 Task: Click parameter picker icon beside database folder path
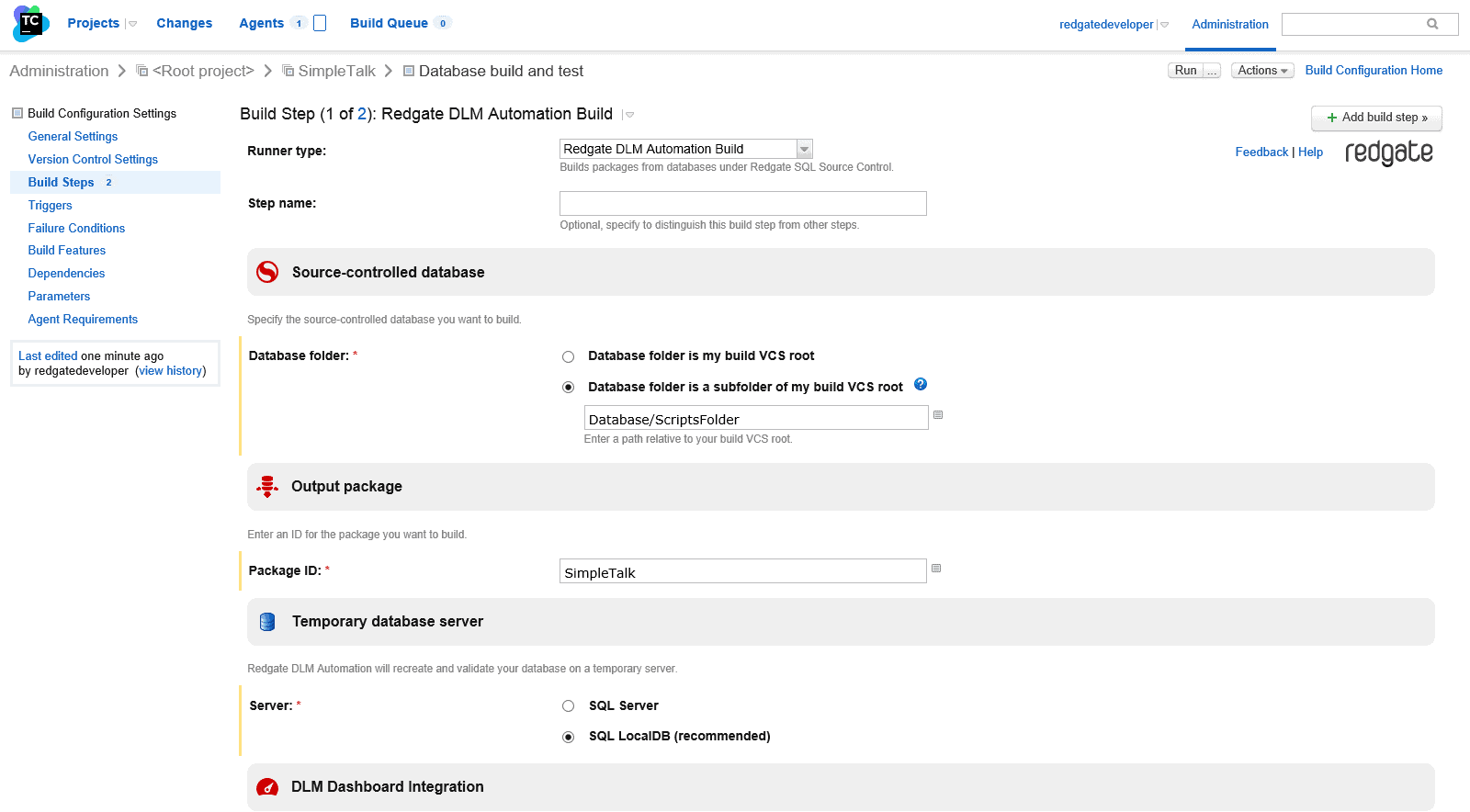(x=938, y=415)
